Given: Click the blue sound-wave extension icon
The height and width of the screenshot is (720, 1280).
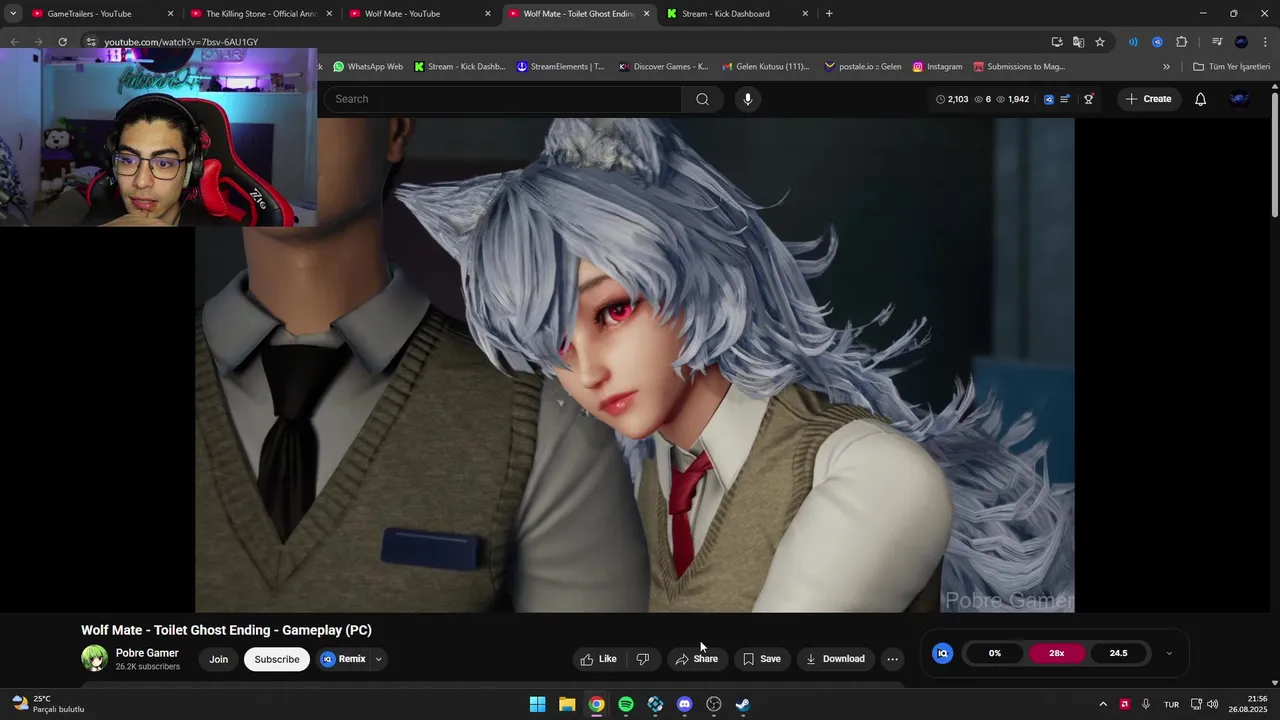Looking at the screenshot, I should (x=1133, y=42).
